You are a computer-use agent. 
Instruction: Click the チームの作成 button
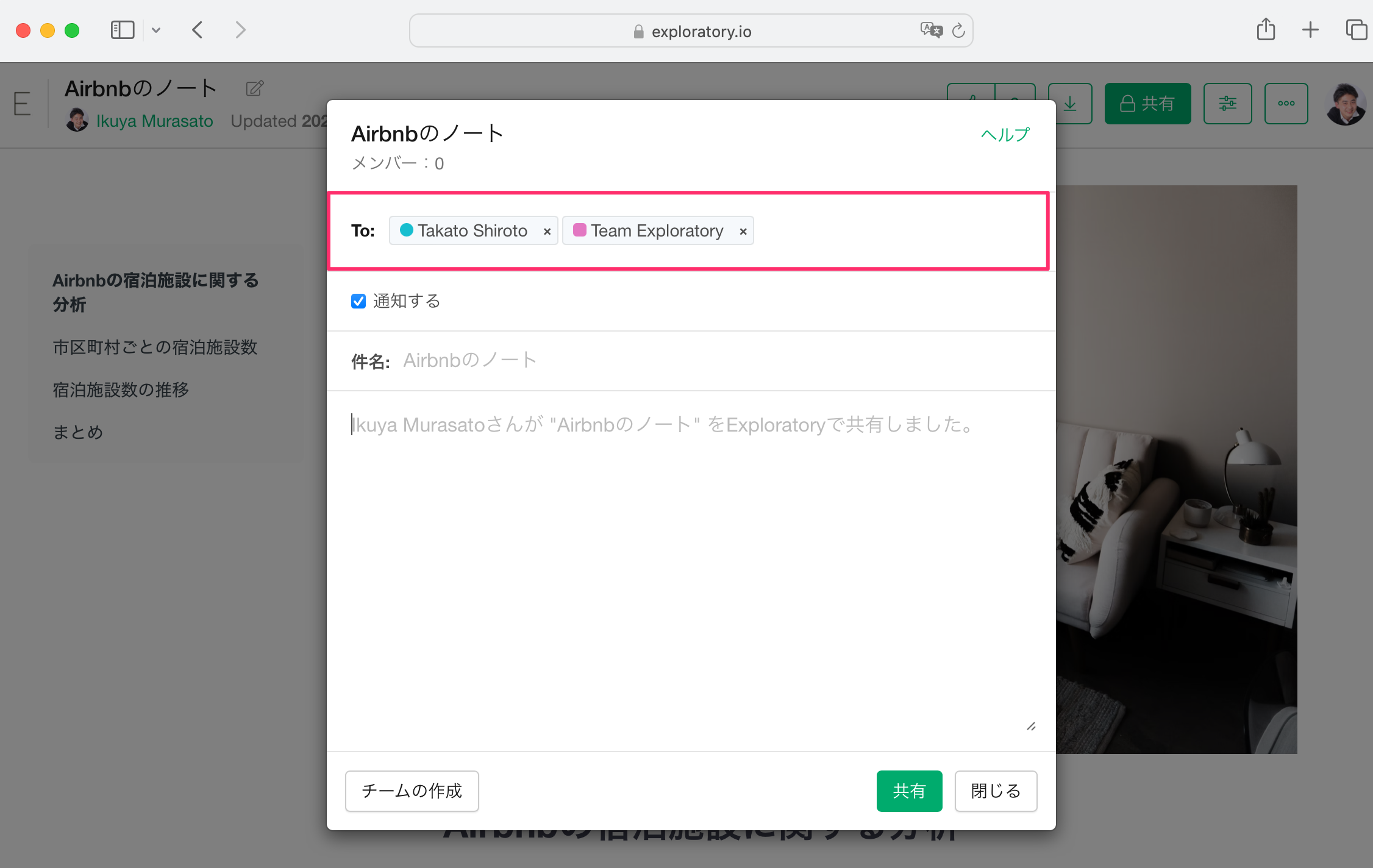tap(412, 791)
